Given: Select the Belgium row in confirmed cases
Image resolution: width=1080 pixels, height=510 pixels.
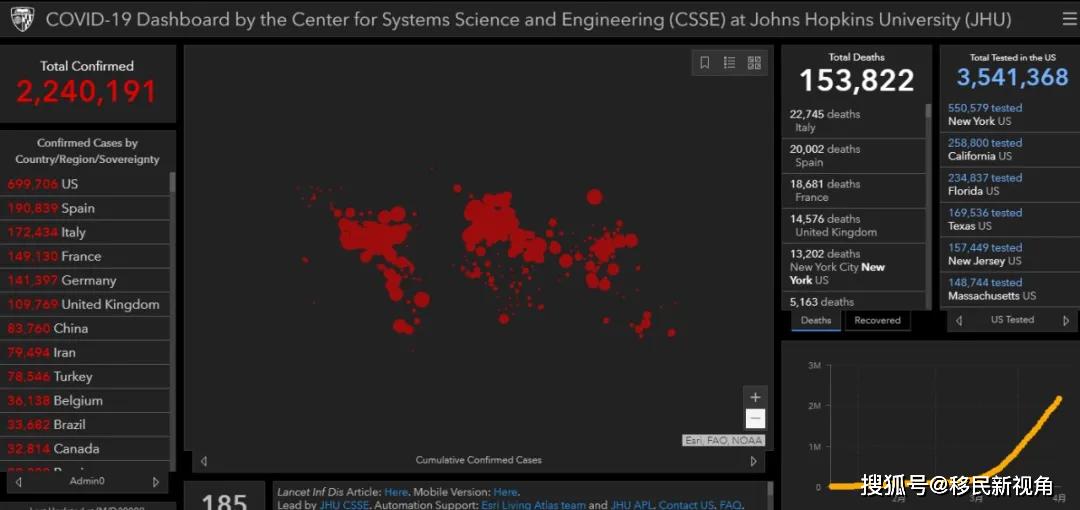Looking at the screenshot, I should click(x=85, y=401).
